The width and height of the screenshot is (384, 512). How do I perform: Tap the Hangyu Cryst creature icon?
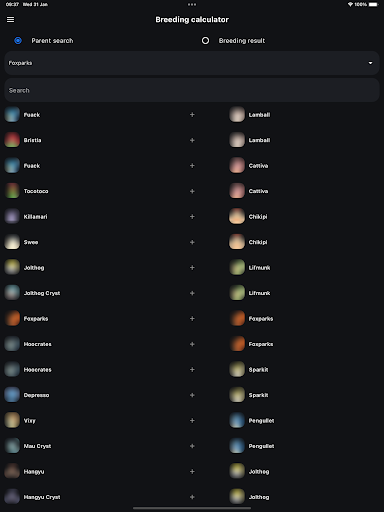12,497
